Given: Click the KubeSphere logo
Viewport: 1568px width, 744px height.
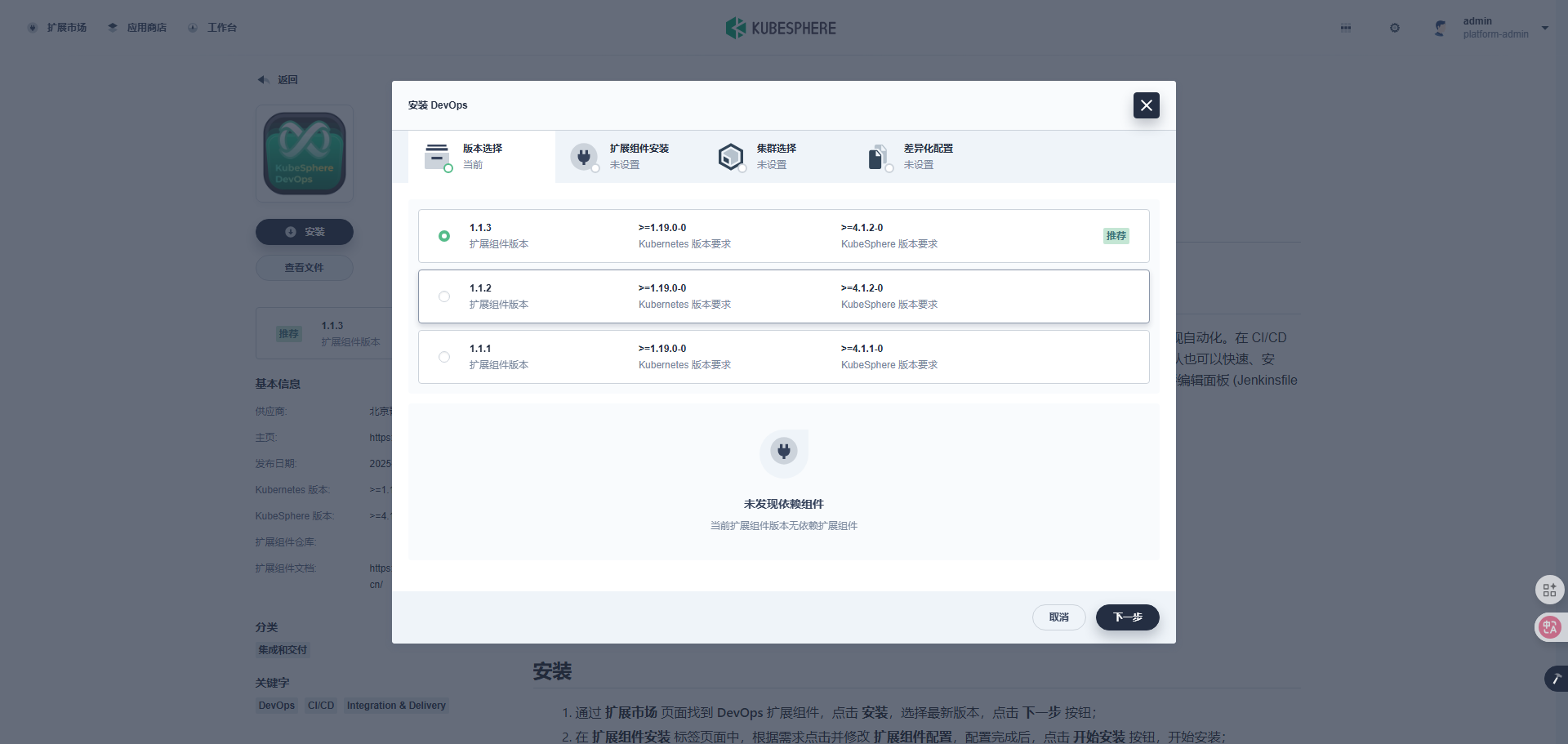Looking at the screenshot, I should [x=781, y=28].
